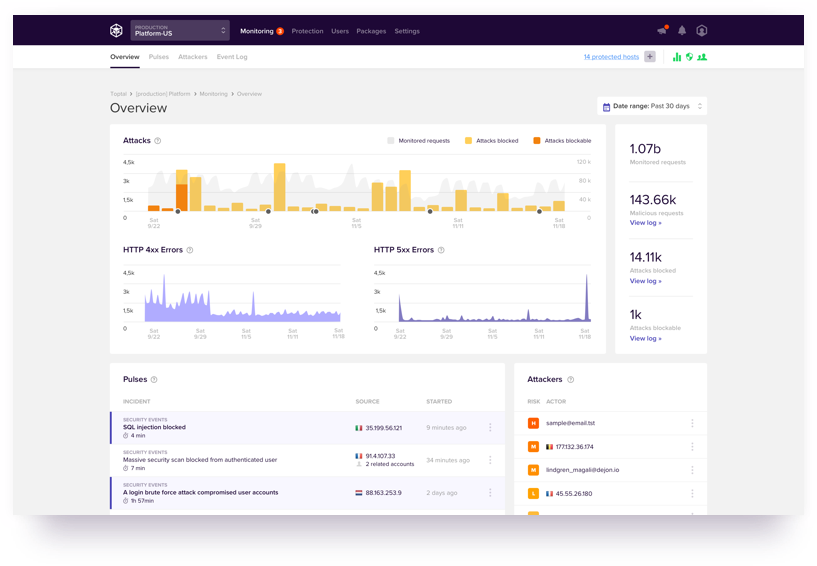Switch to the Event Log tab
817x566 pixels.
(232, 57)
